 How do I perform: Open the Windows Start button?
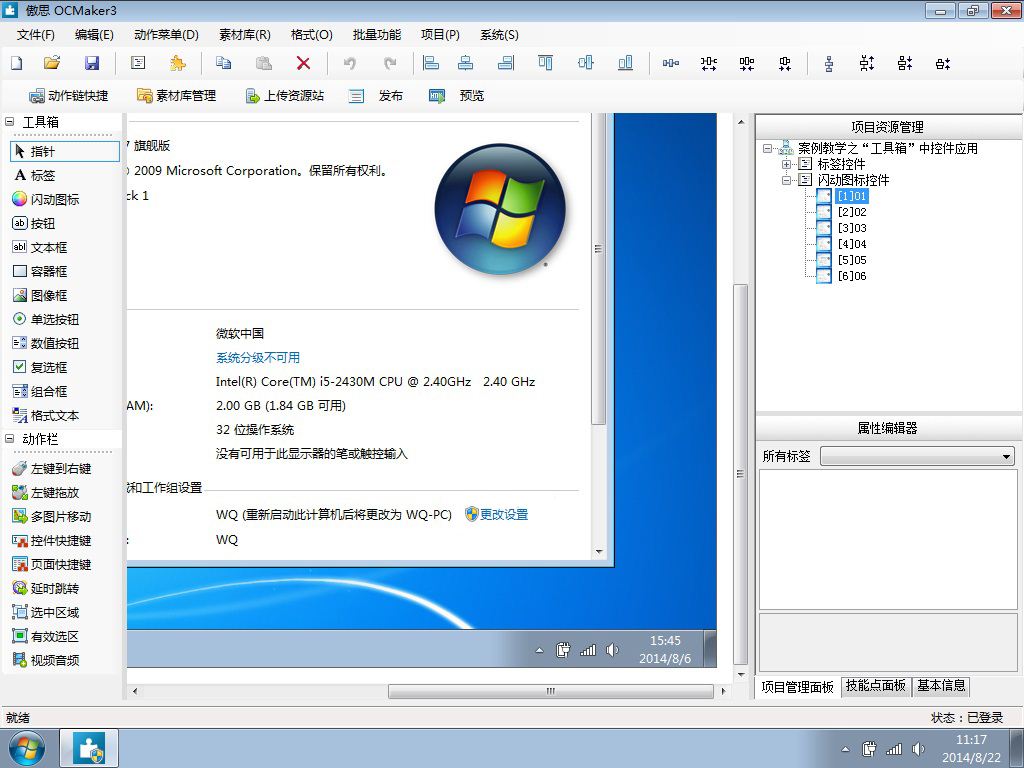point(27,748)
